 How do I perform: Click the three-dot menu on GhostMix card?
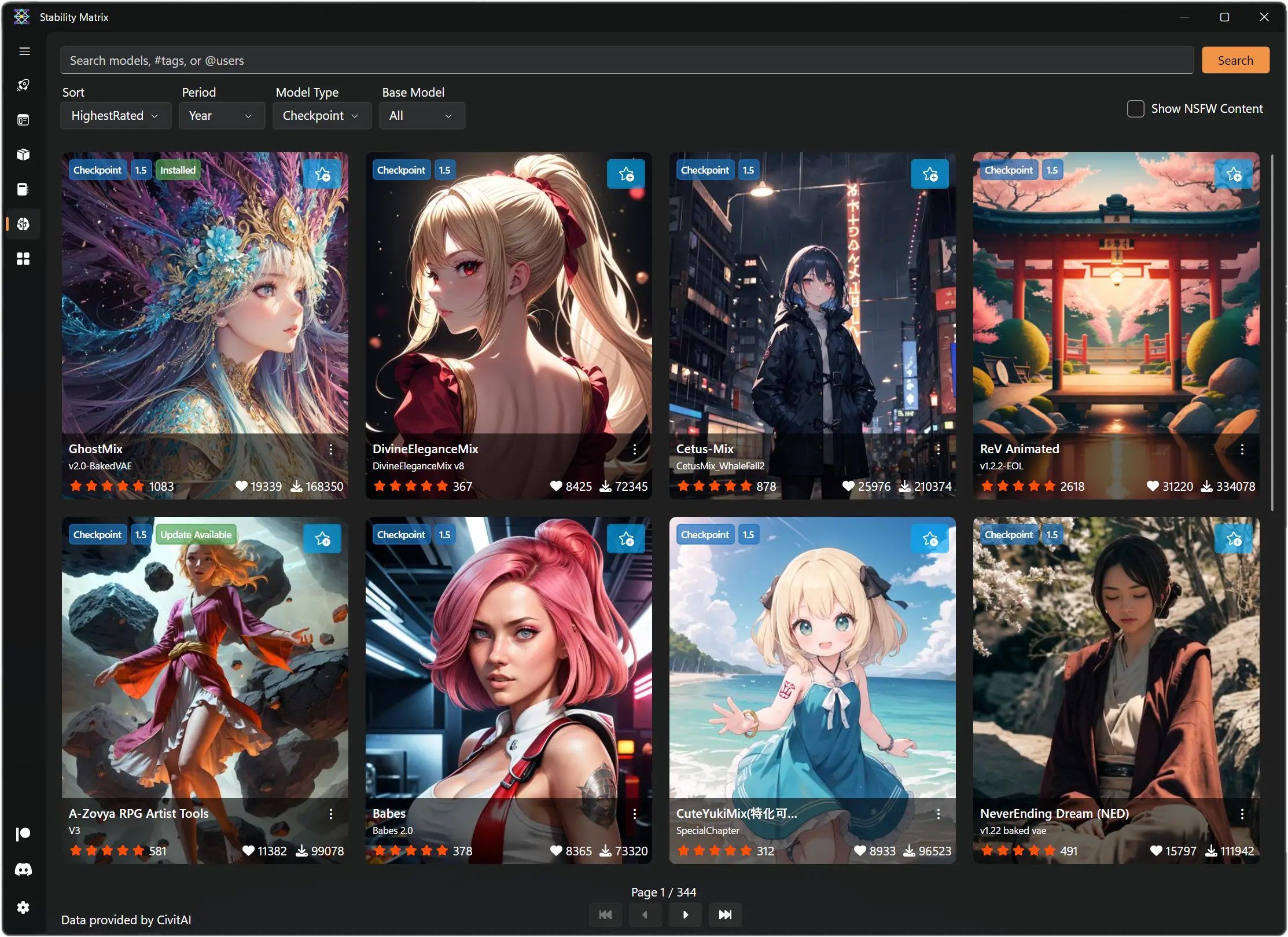(x=331, y=449)
